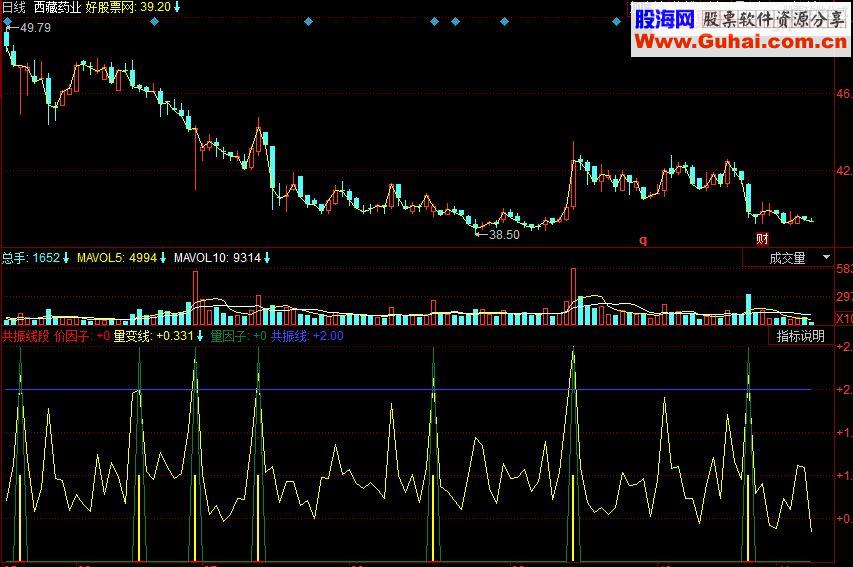Open the 指标说明 indicator description button
The height and width of the screenshot is (567, 853).
tap(800, 336)
